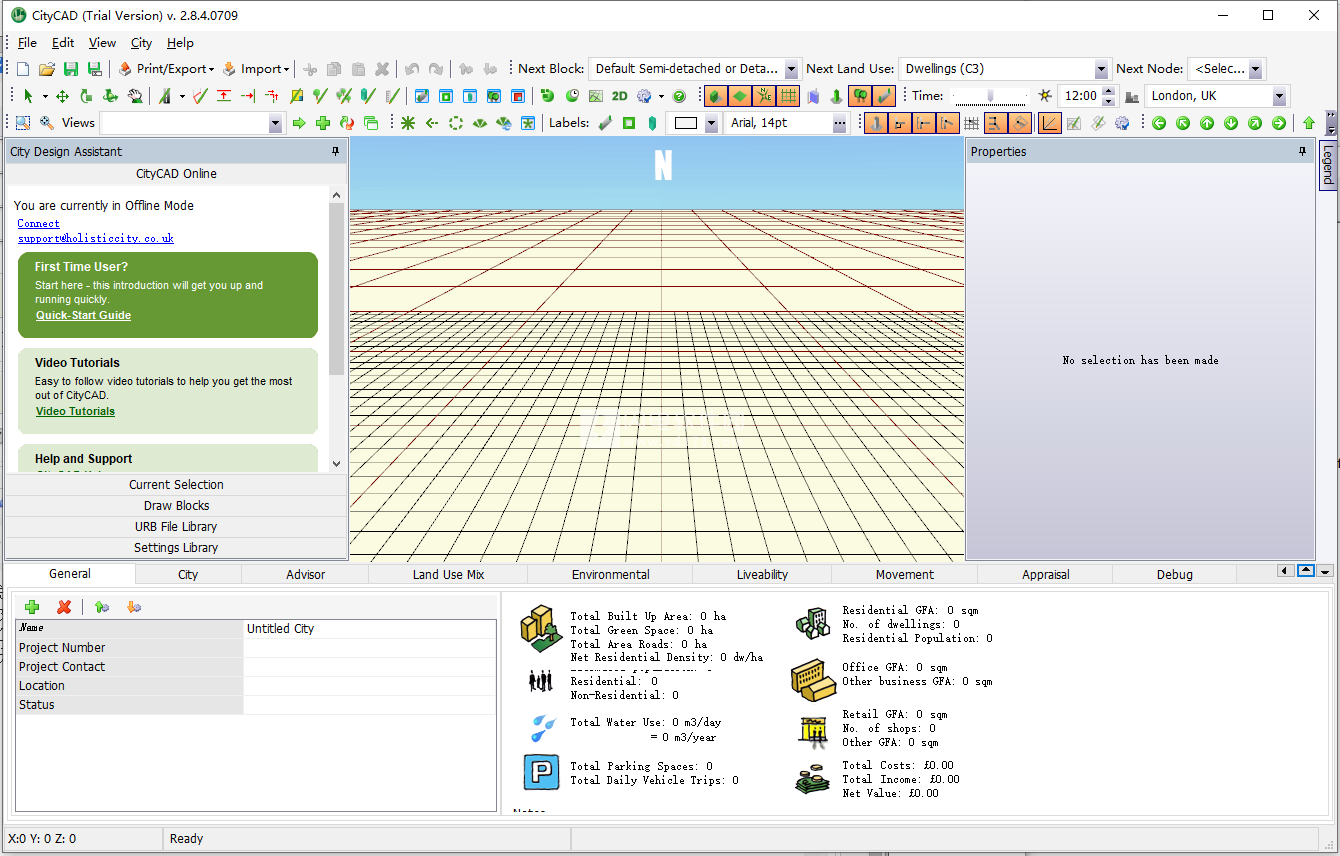Screen dimensions: 1340x856
Task: Open a file with the folder icon
Action: point(47,69)
